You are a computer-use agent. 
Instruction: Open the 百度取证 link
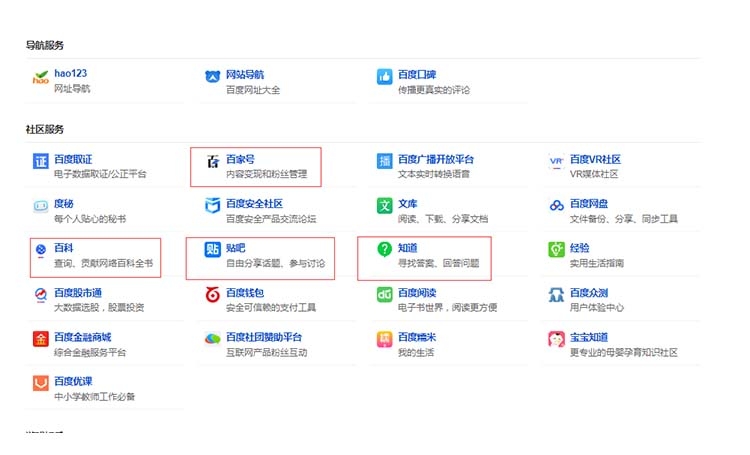[73, 159]
